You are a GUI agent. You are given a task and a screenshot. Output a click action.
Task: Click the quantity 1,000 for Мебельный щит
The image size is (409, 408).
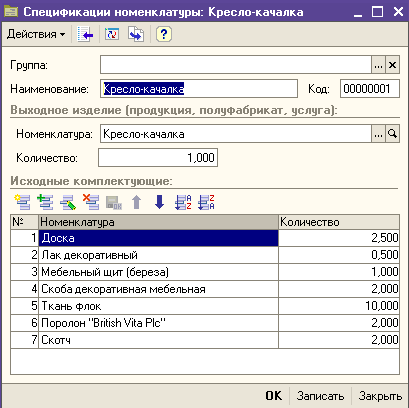click(x=339, y=272)
